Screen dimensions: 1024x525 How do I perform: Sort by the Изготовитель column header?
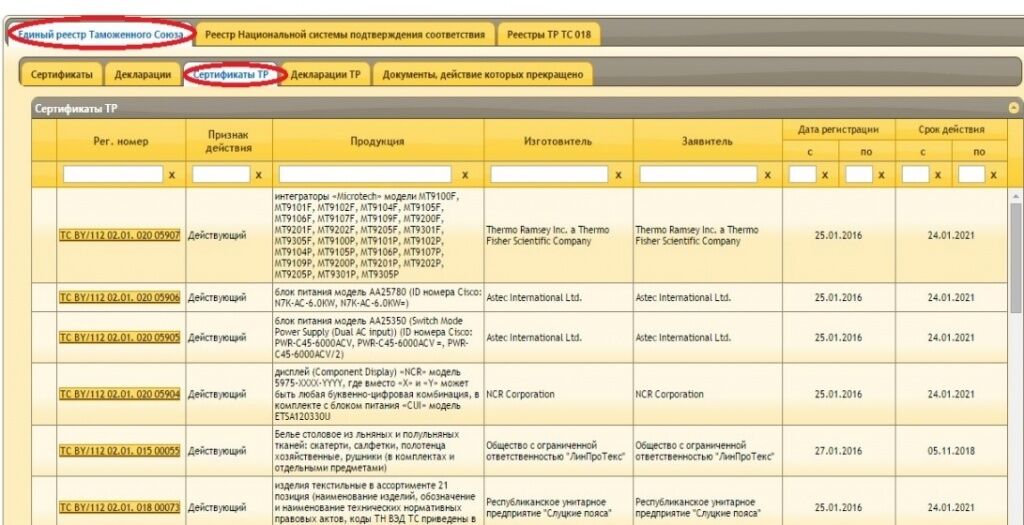tap(558, 140)
